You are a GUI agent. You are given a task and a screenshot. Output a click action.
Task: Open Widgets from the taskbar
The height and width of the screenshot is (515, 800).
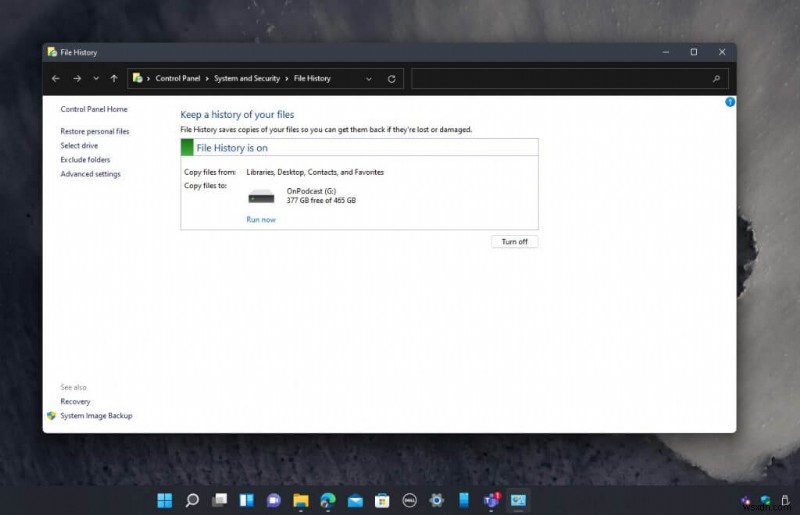click(x=246, y=501)
